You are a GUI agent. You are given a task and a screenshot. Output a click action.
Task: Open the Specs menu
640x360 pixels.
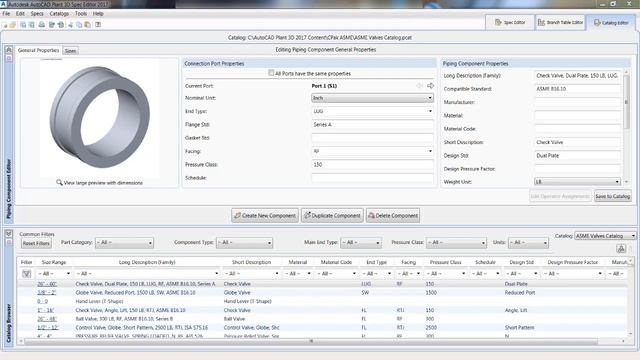click(37, 13)
